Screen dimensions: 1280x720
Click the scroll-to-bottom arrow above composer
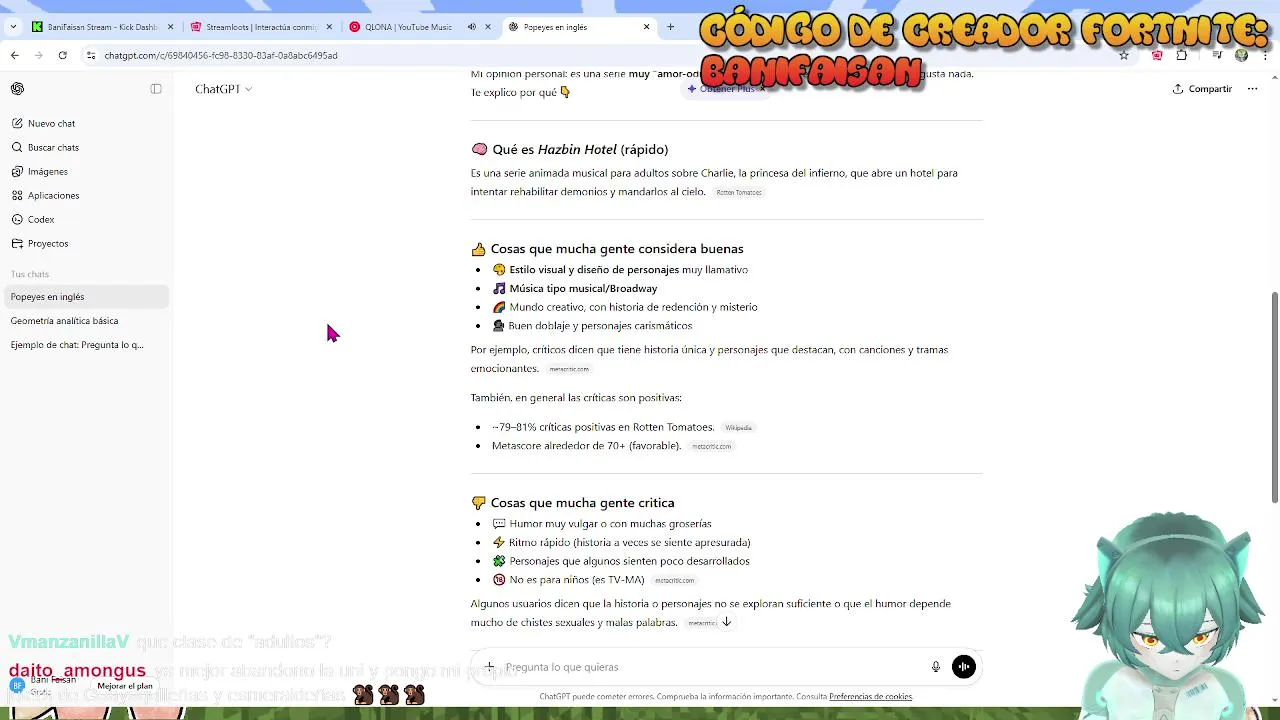[727, 622]
